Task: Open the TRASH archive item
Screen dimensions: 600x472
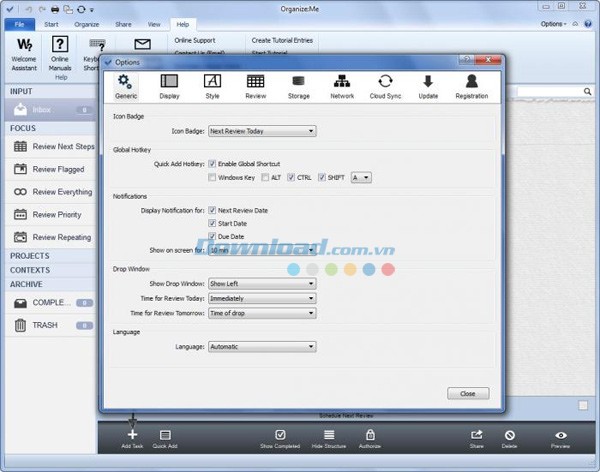Action: 45,325
